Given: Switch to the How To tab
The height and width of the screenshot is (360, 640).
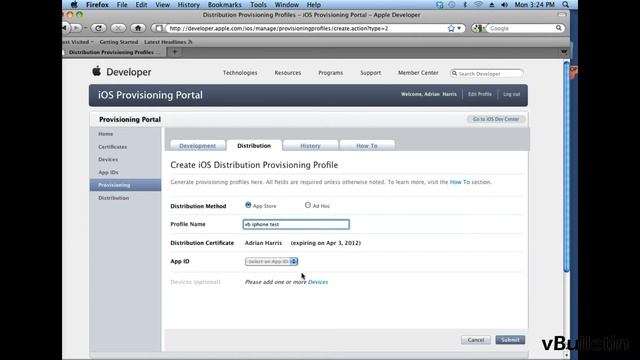Looking at the screenshot, I should tap(367, 146).
